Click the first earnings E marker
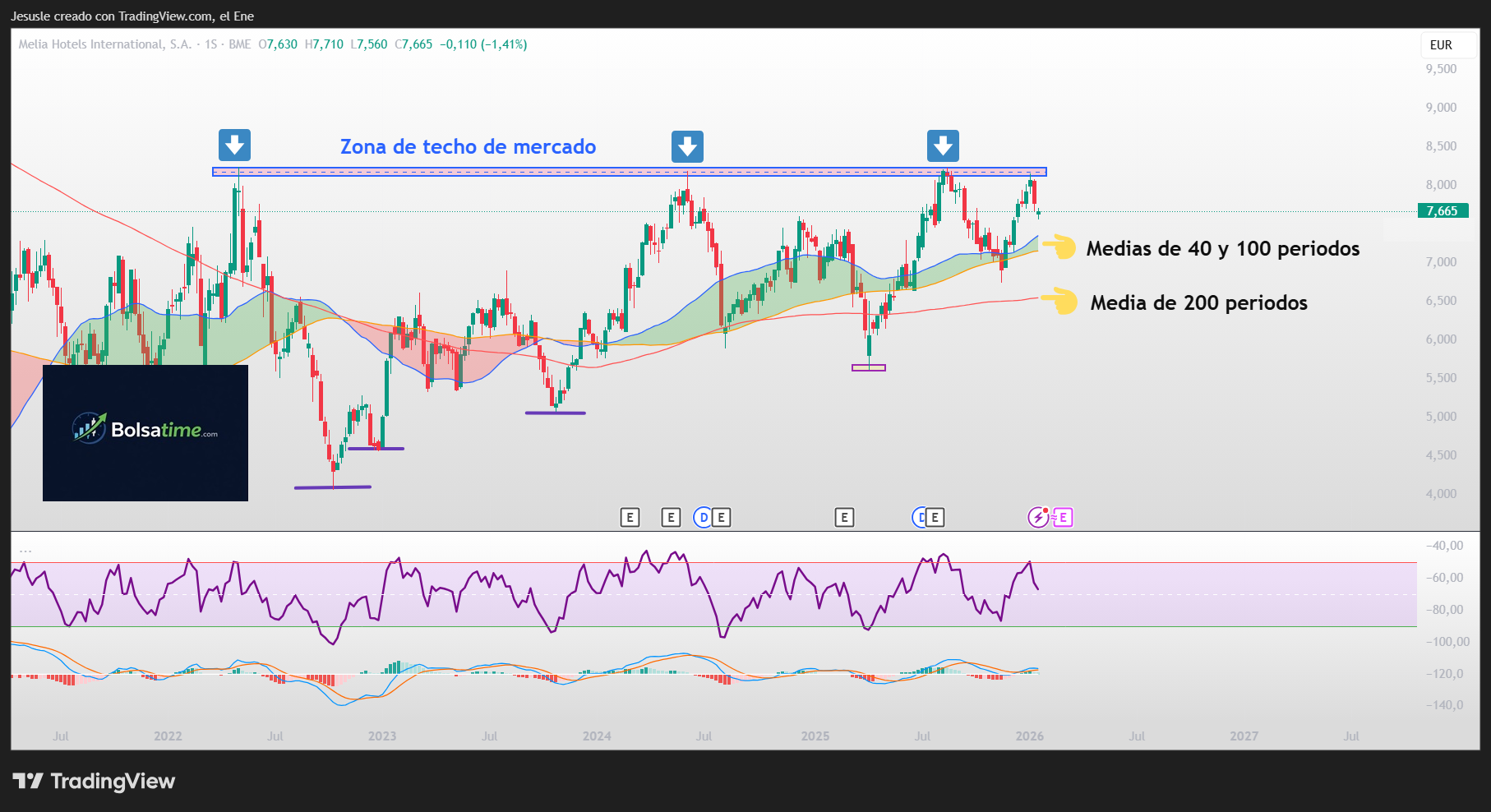This screenshot has width=1491, height=812. click(x=630, y=517)
